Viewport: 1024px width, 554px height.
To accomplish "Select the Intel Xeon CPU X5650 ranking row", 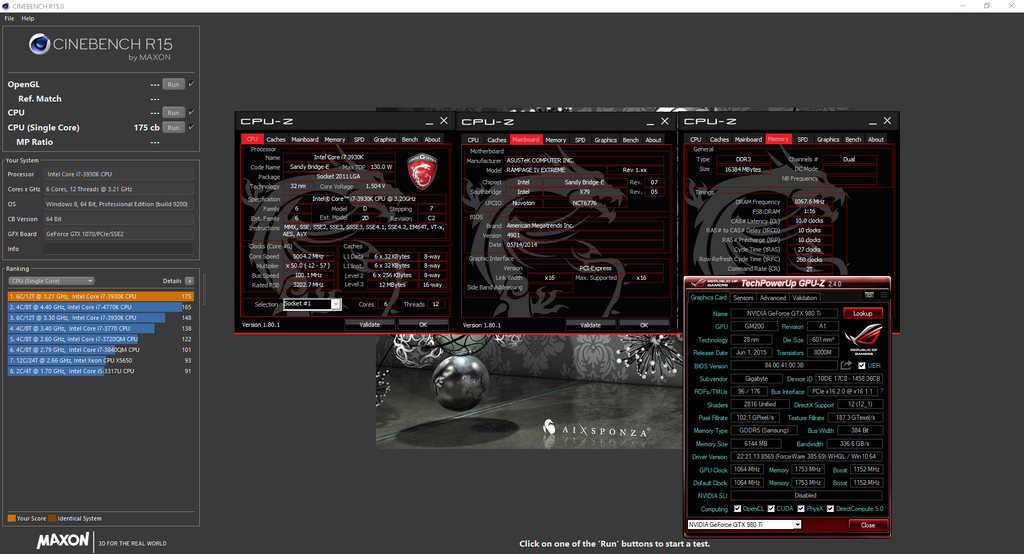I will [101, 361].
